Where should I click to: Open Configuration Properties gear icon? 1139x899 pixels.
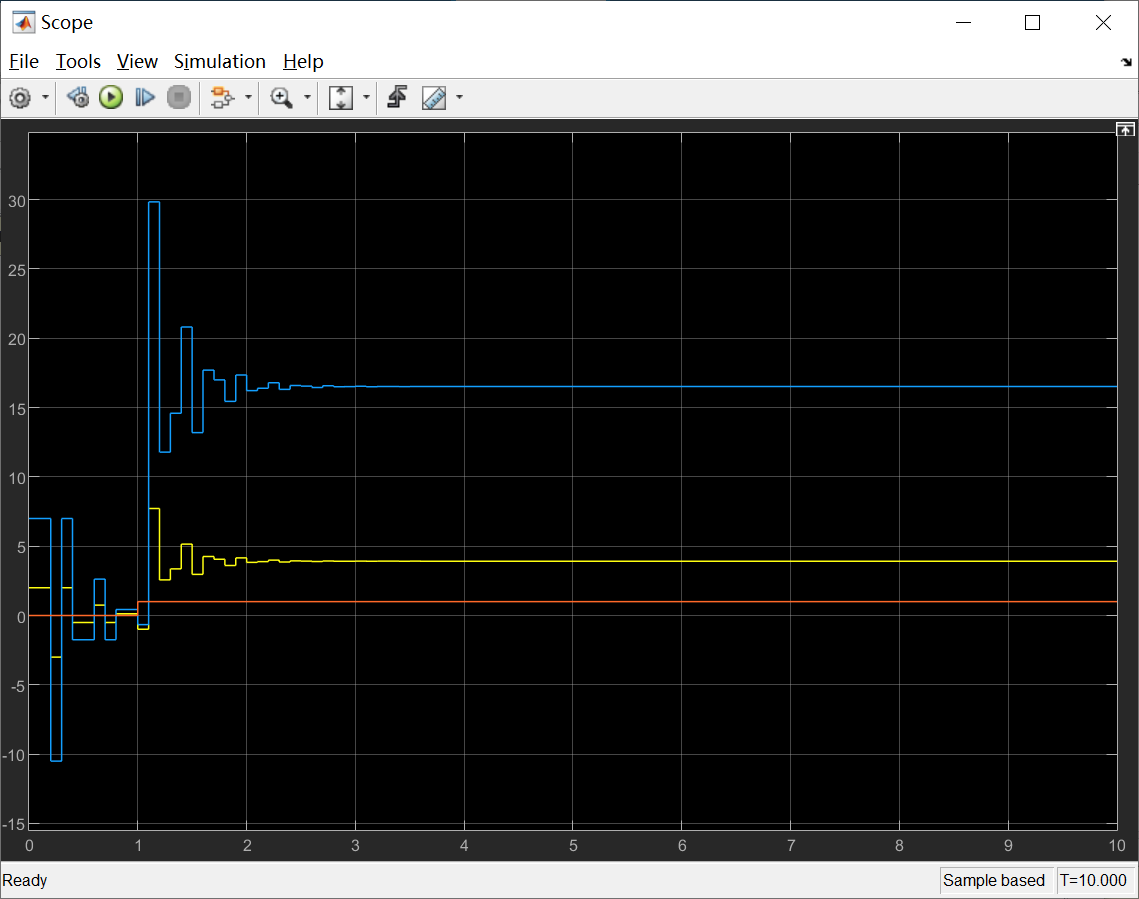point(20,97)
